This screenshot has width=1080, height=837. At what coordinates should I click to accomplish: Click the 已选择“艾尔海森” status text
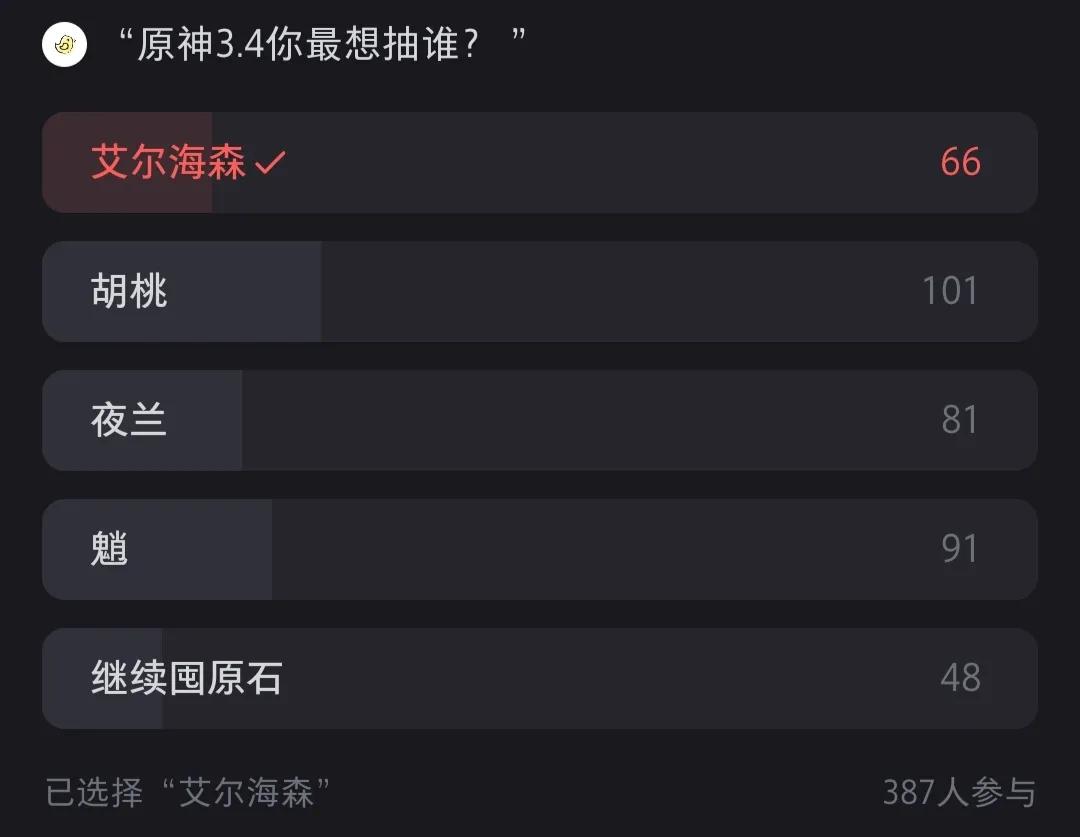[188, 792]
